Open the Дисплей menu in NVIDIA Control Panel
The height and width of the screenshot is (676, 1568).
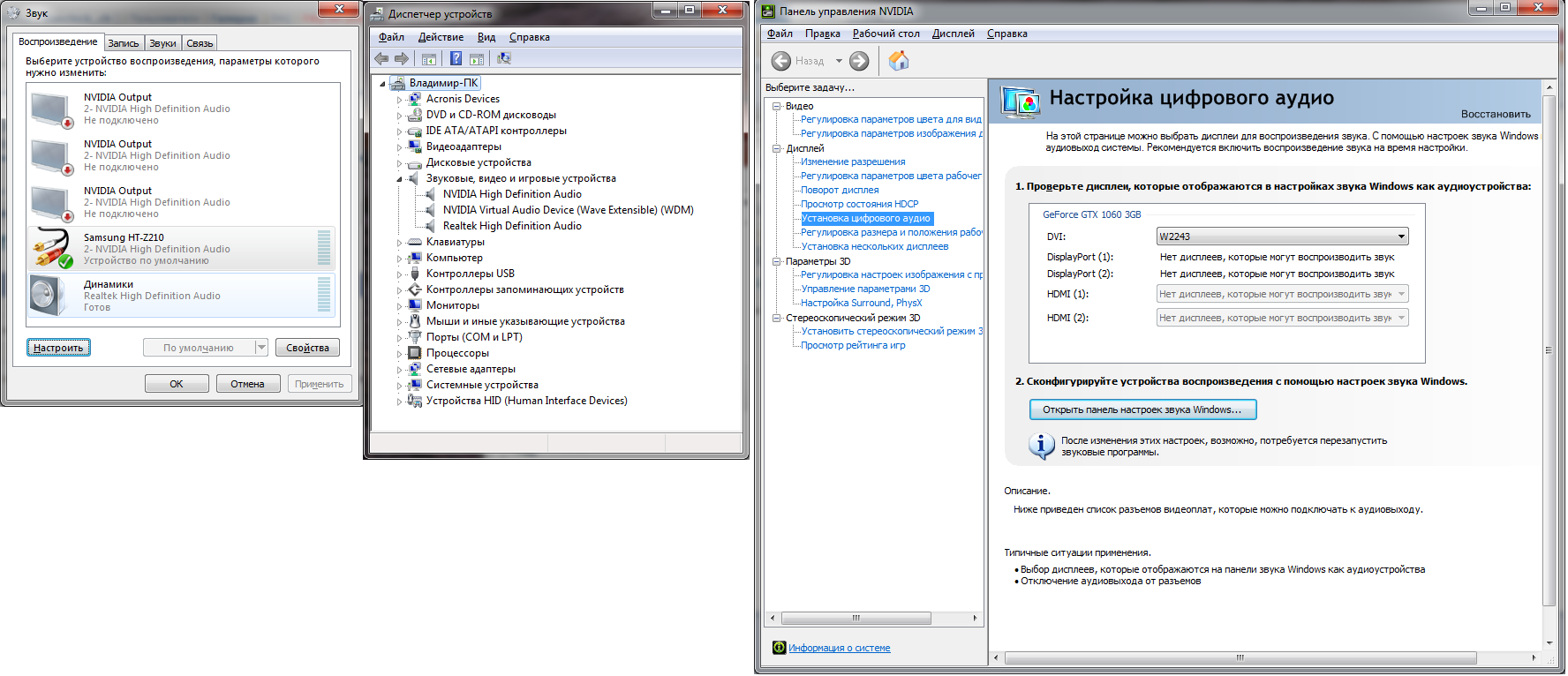[953, 34]
